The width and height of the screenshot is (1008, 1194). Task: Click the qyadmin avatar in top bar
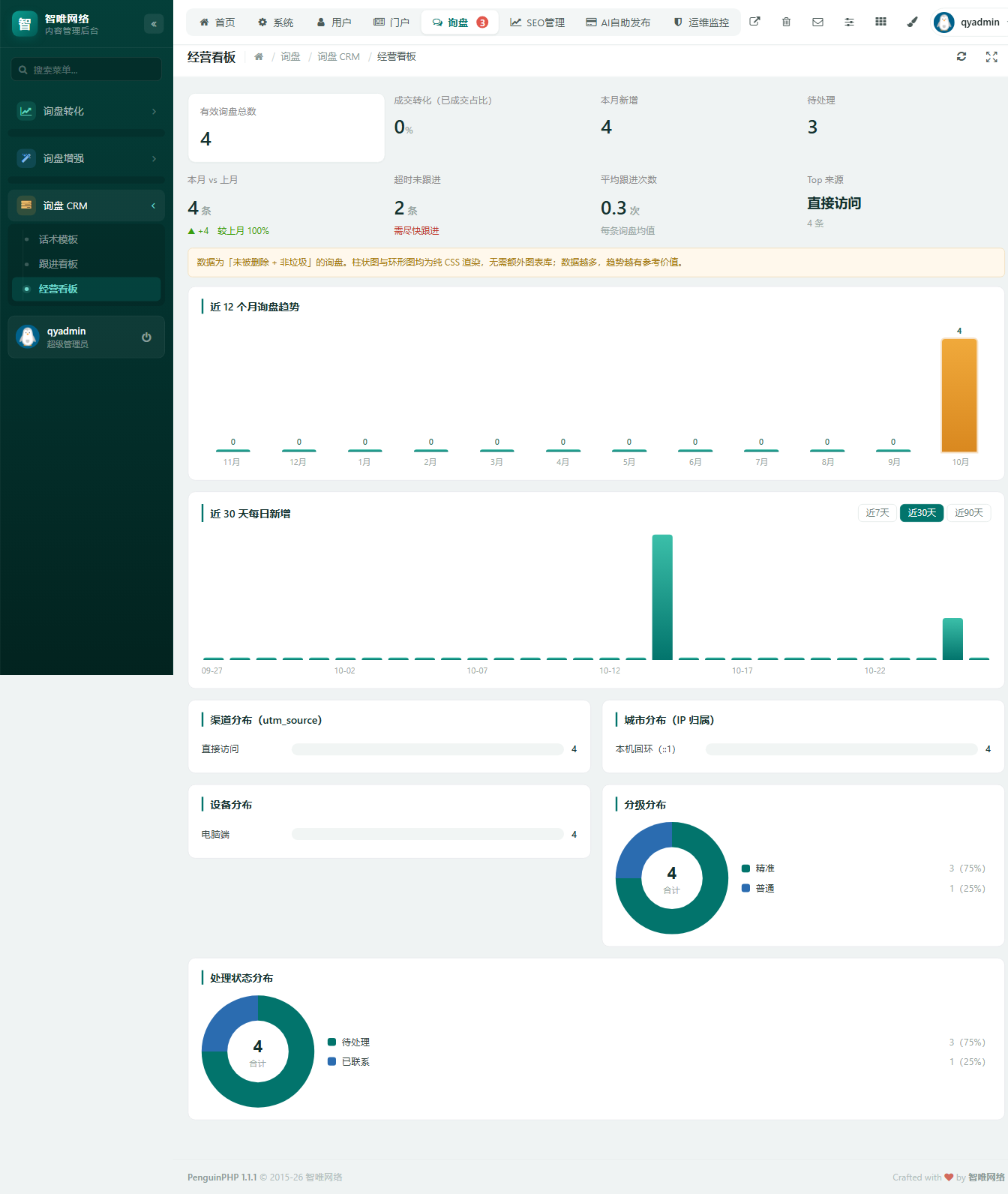(944, 22)
